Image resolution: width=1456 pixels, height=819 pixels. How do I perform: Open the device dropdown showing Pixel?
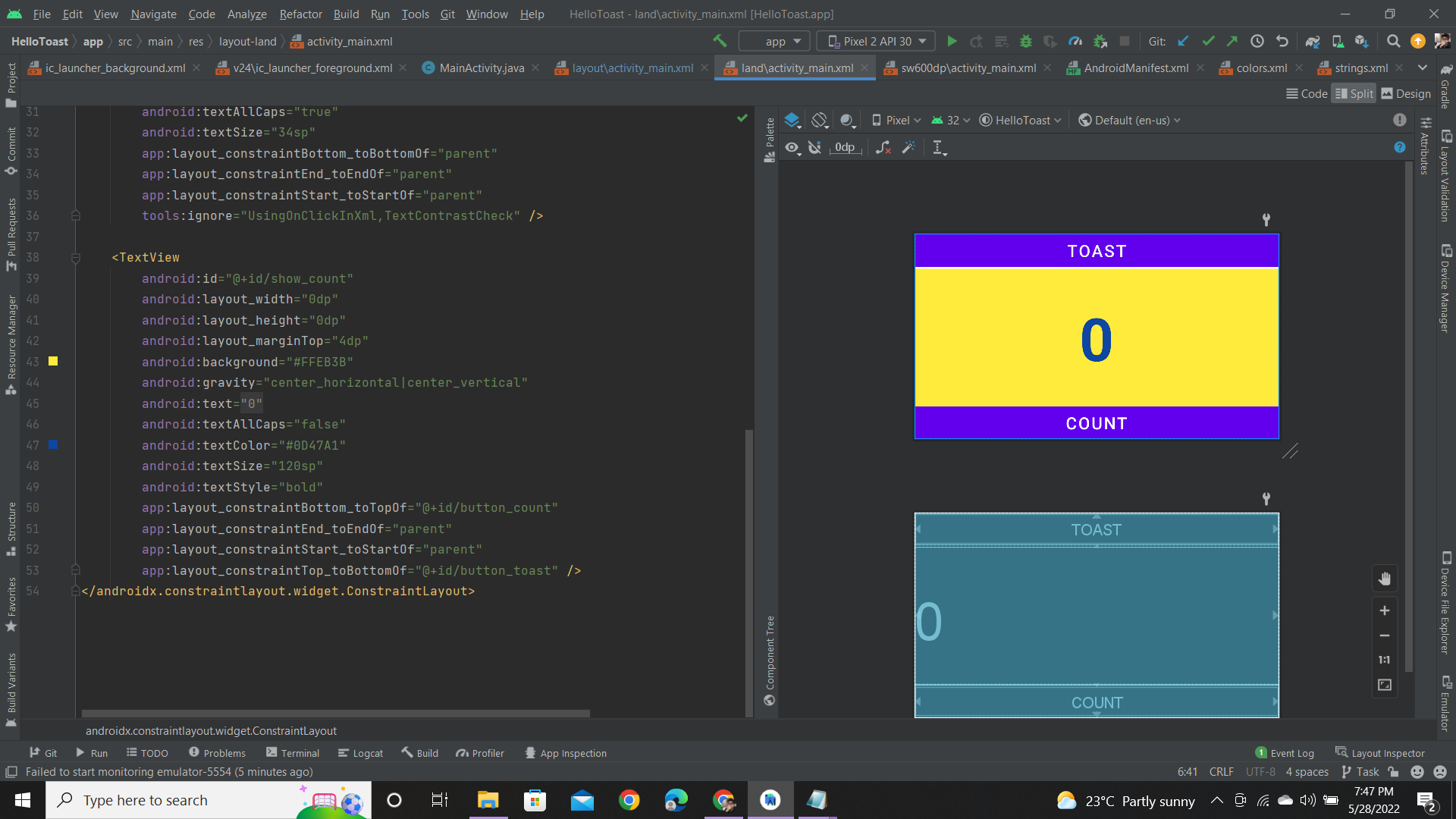coord(895,120)
